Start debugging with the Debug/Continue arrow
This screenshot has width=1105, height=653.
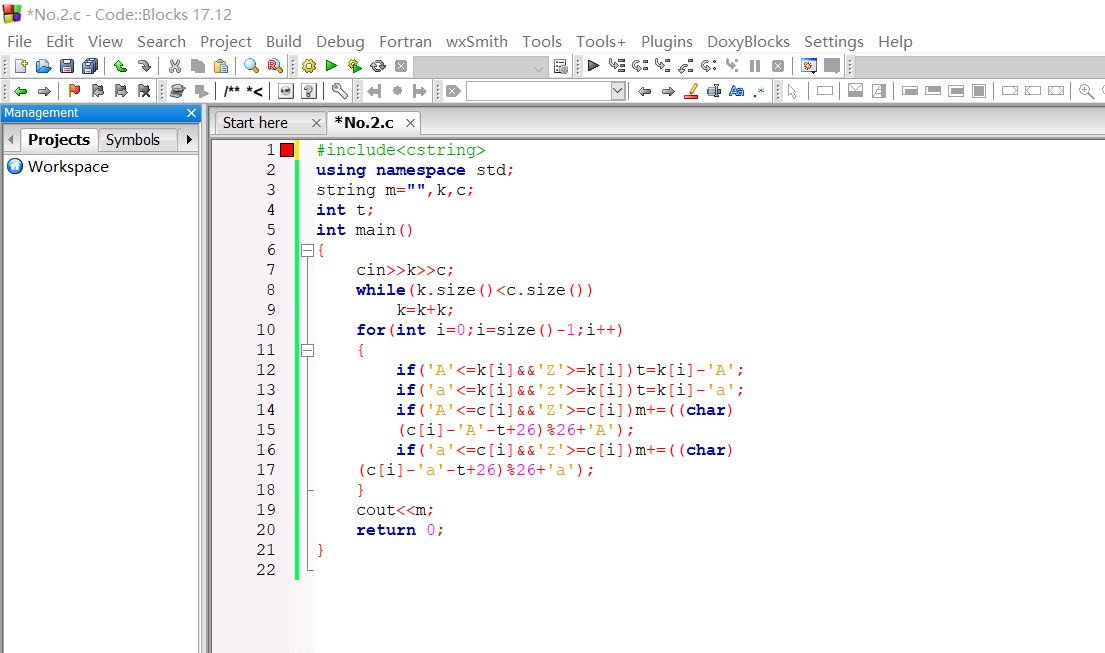click(593, 66)
